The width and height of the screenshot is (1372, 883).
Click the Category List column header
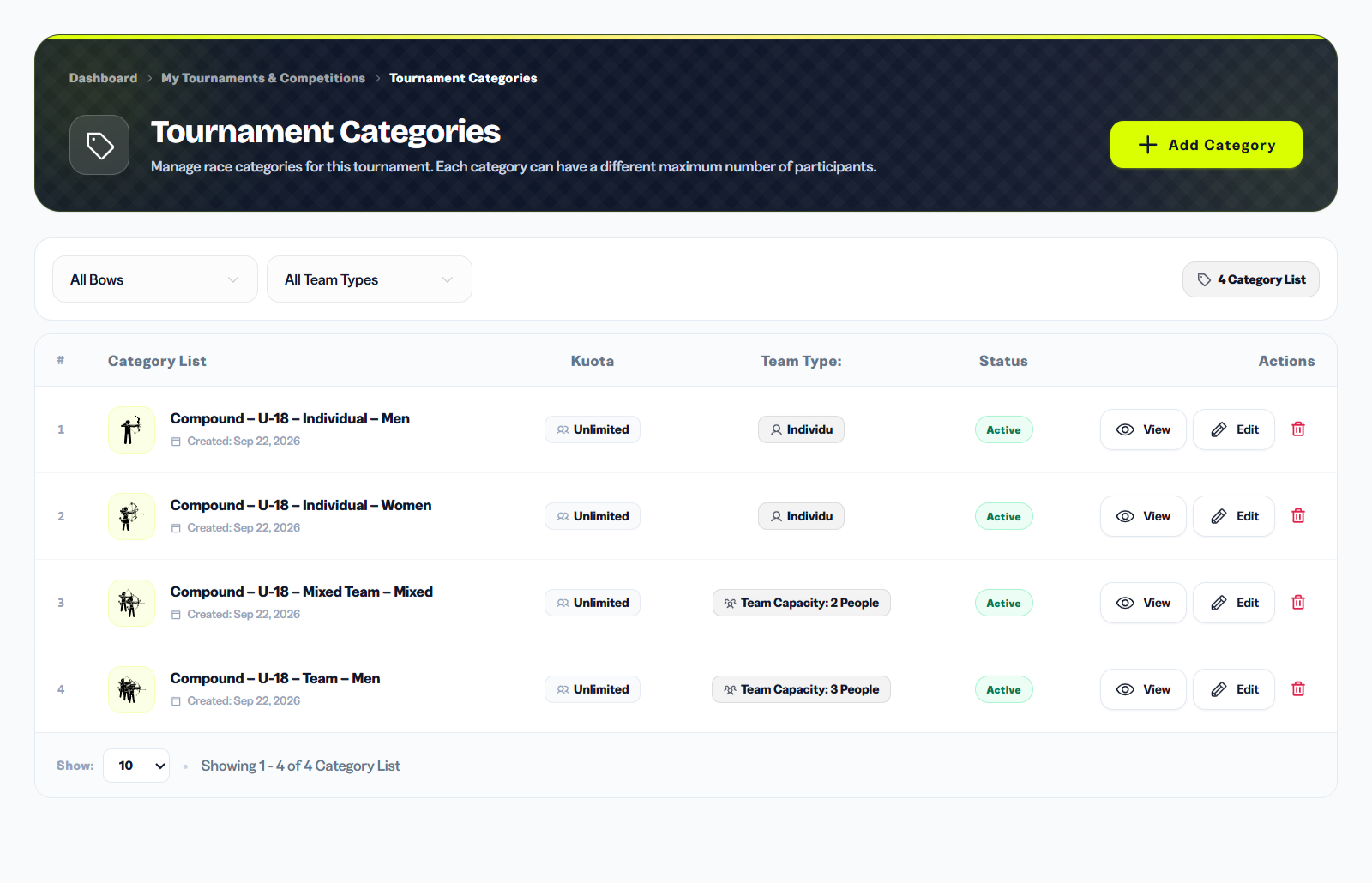(x=157, y=361)
